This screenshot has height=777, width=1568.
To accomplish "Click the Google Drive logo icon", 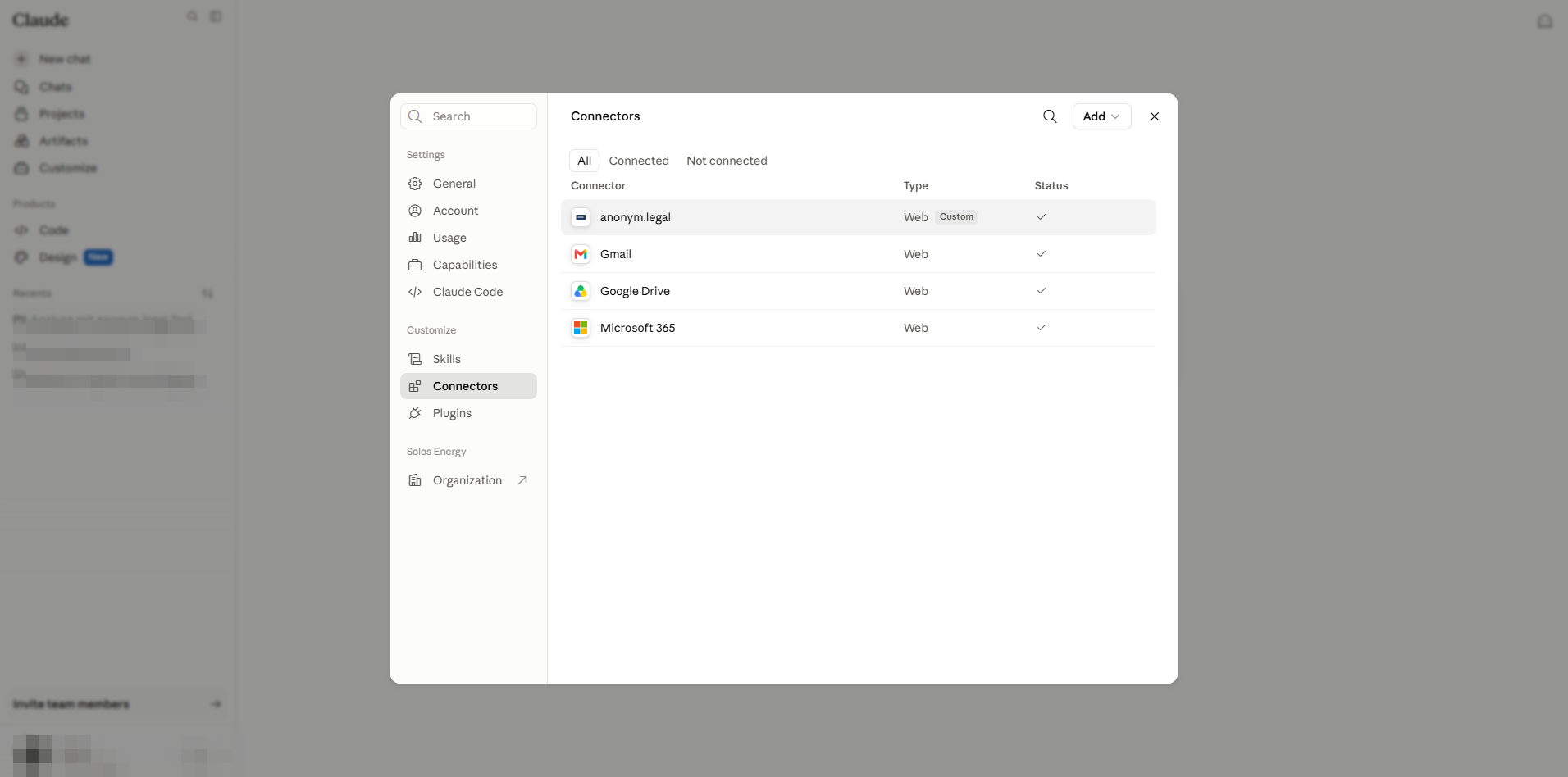I will pyautogui.click(x=581, y=291).
